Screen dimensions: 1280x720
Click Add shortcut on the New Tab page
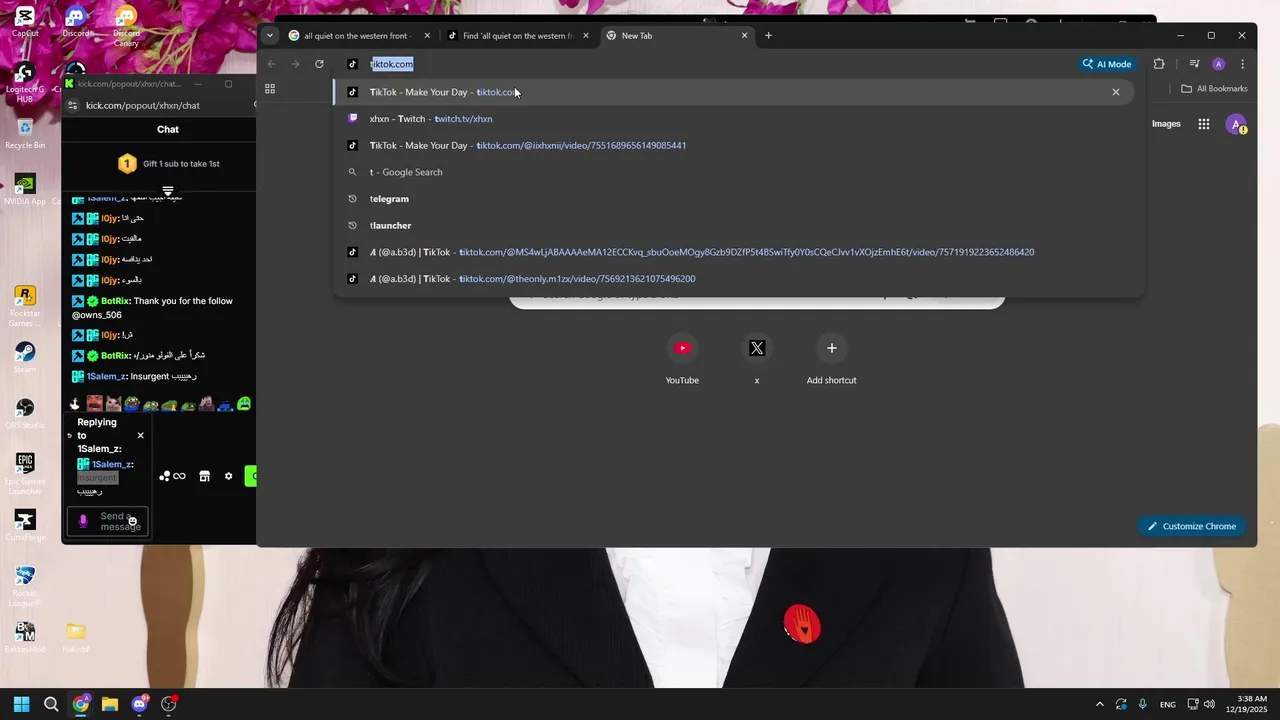click(831, 360)
